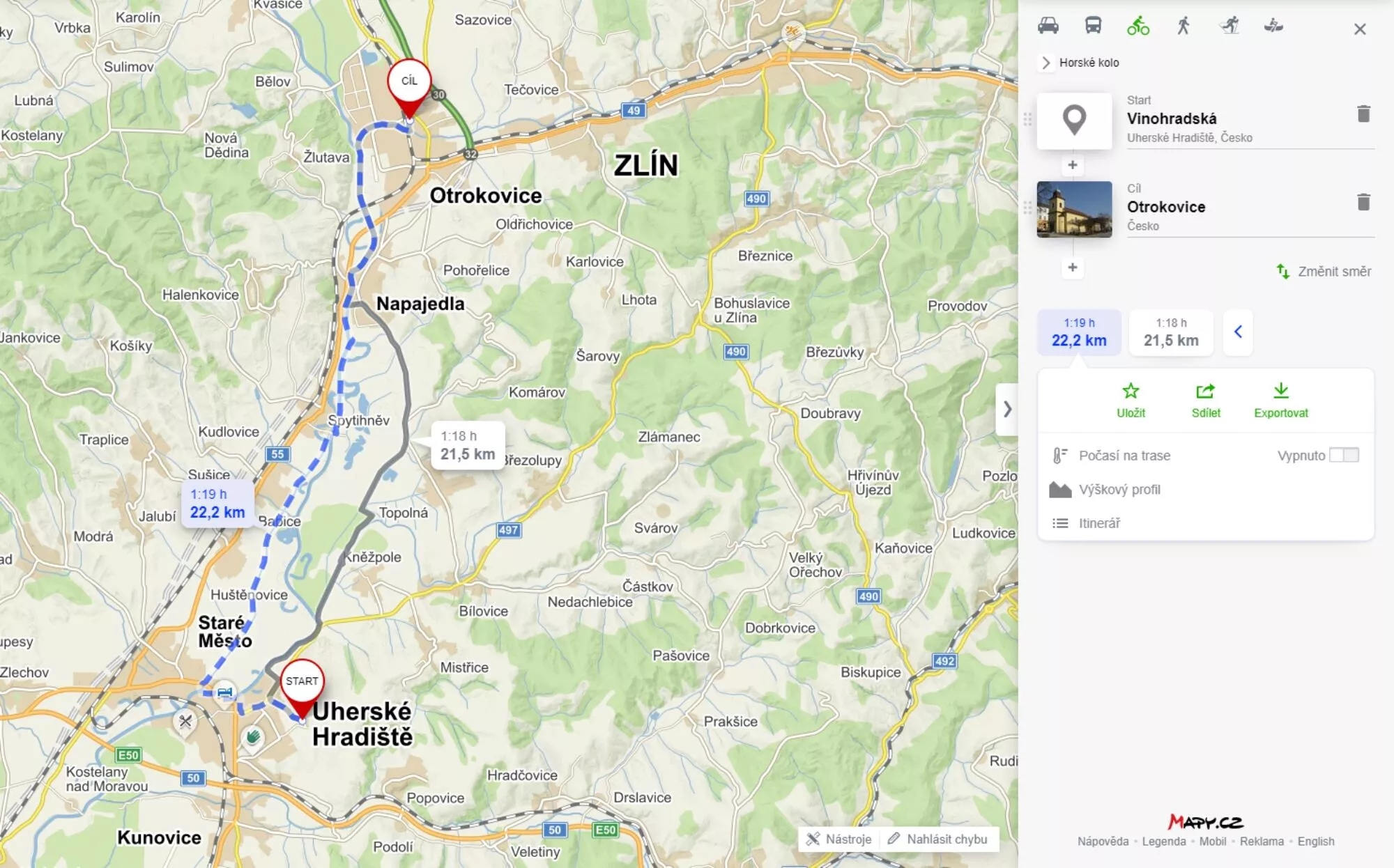Toggle Počasí na trase weather switch
This screenshot has height=868, width=1394.
click(x=1343, y=455)
